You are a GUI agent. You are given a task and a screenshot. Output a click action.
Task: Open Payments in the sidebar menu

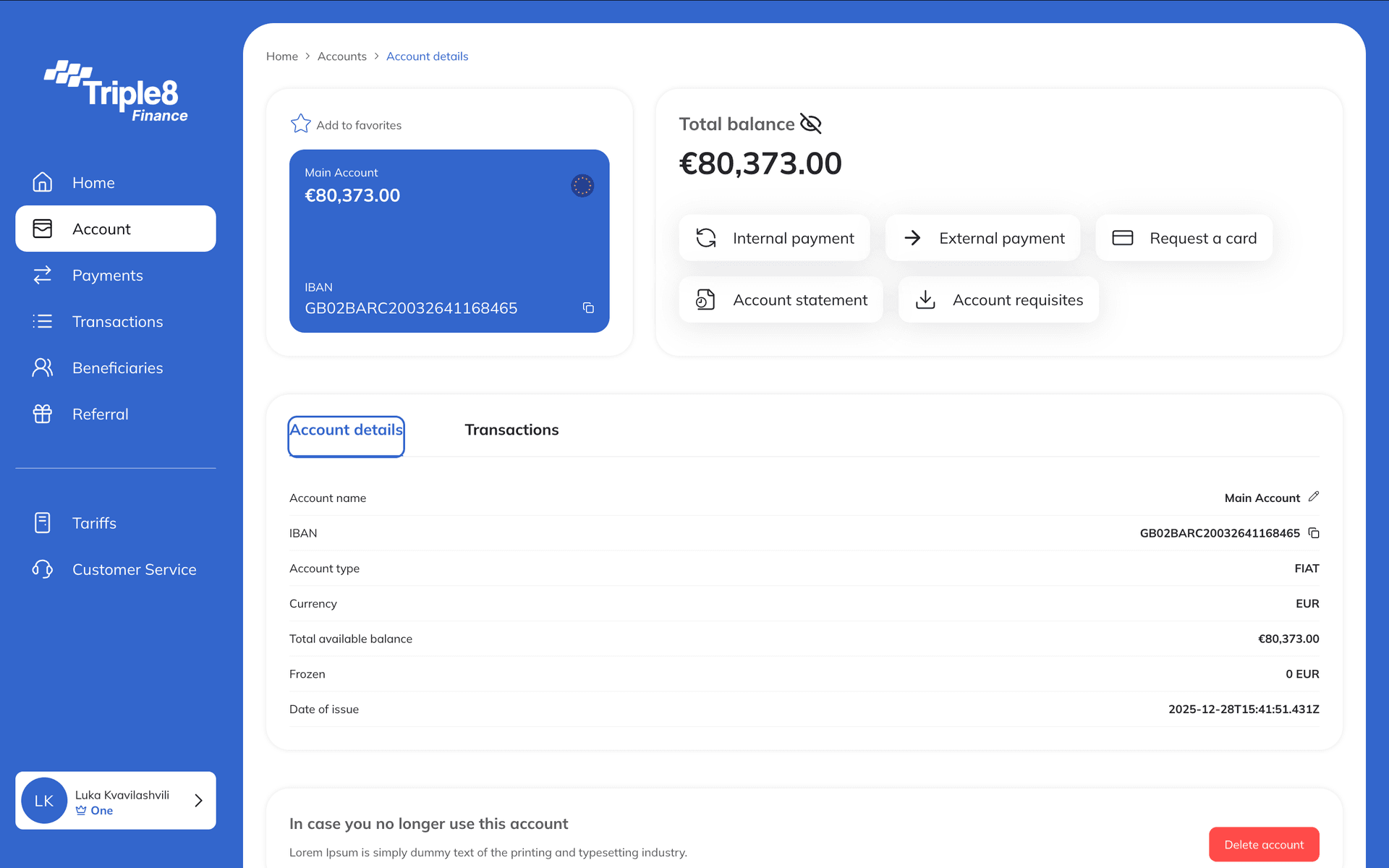(x=116, y=275)
